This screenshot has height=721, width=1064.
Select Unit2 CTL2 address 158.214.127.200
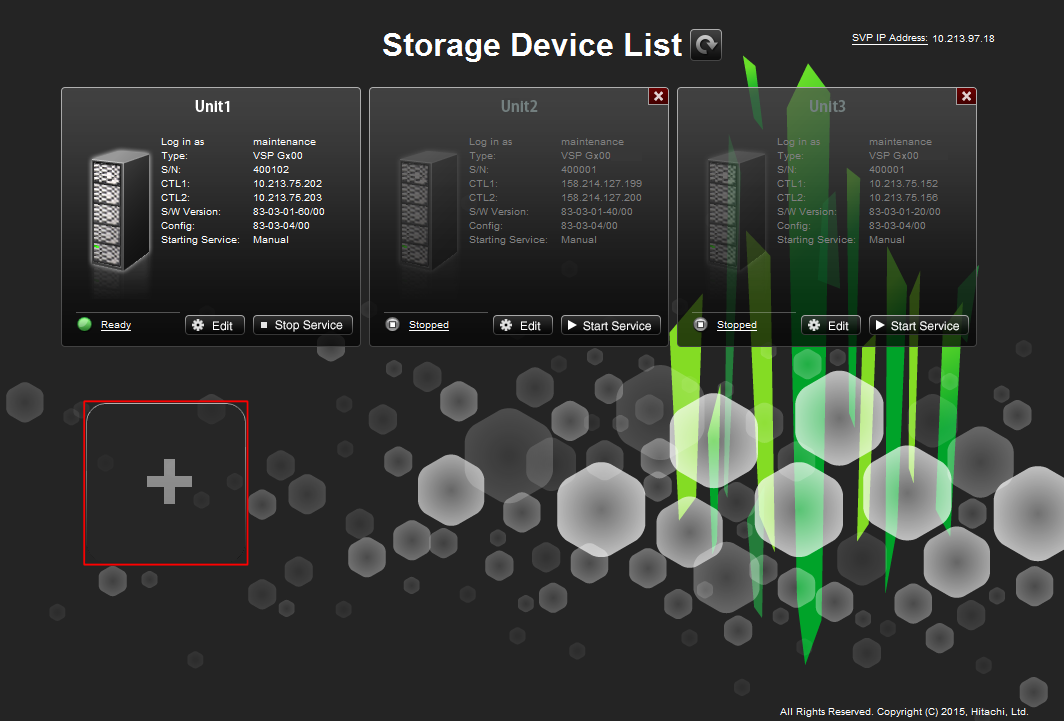(x=601, y=198)
